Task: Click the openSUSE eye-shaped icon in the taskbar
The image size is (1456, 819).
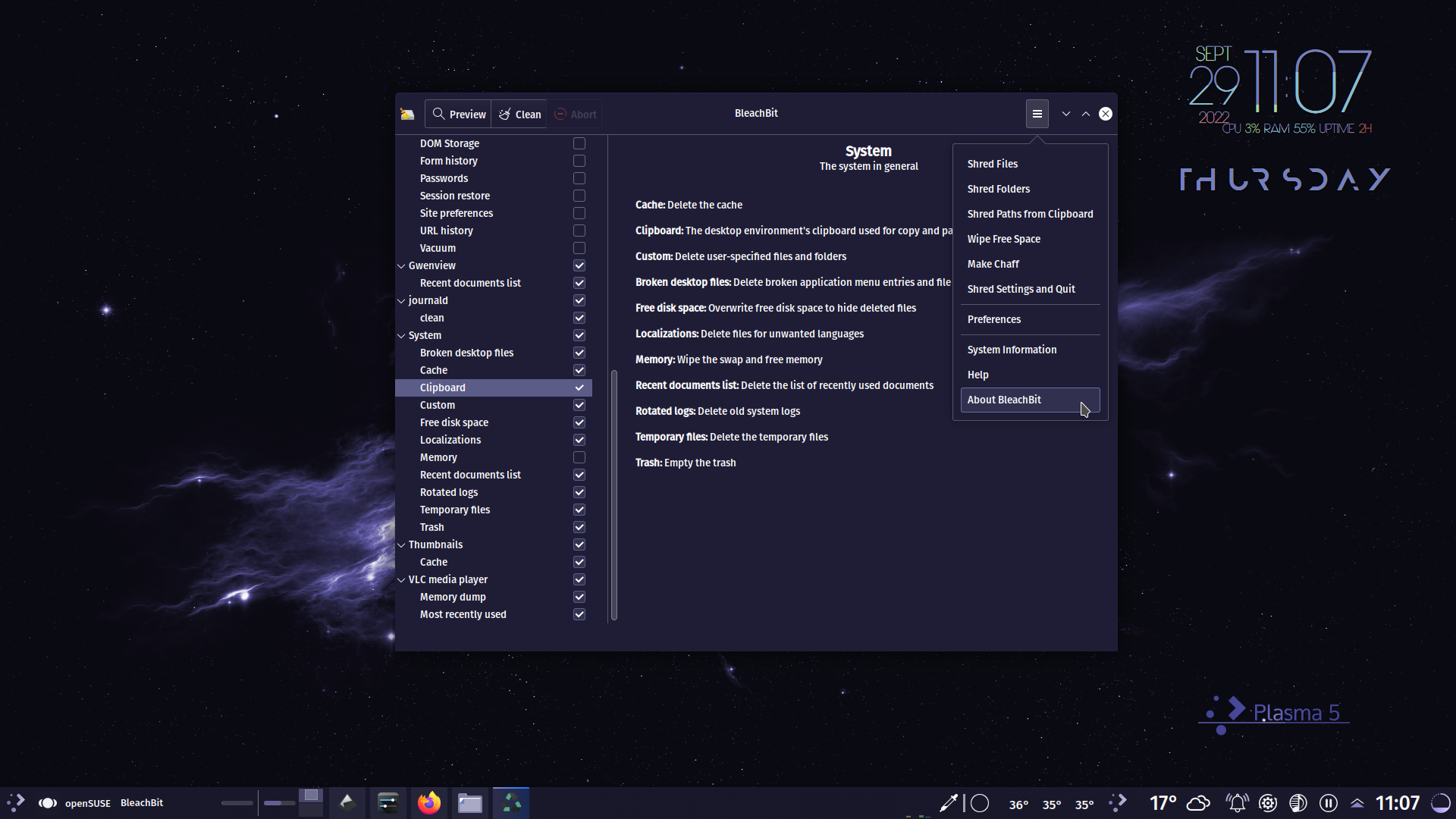Action: (x=48, y=803)
